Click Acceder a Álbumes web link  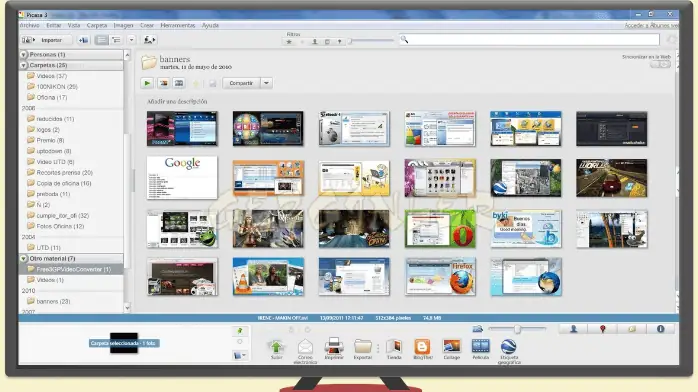(651, 26)
